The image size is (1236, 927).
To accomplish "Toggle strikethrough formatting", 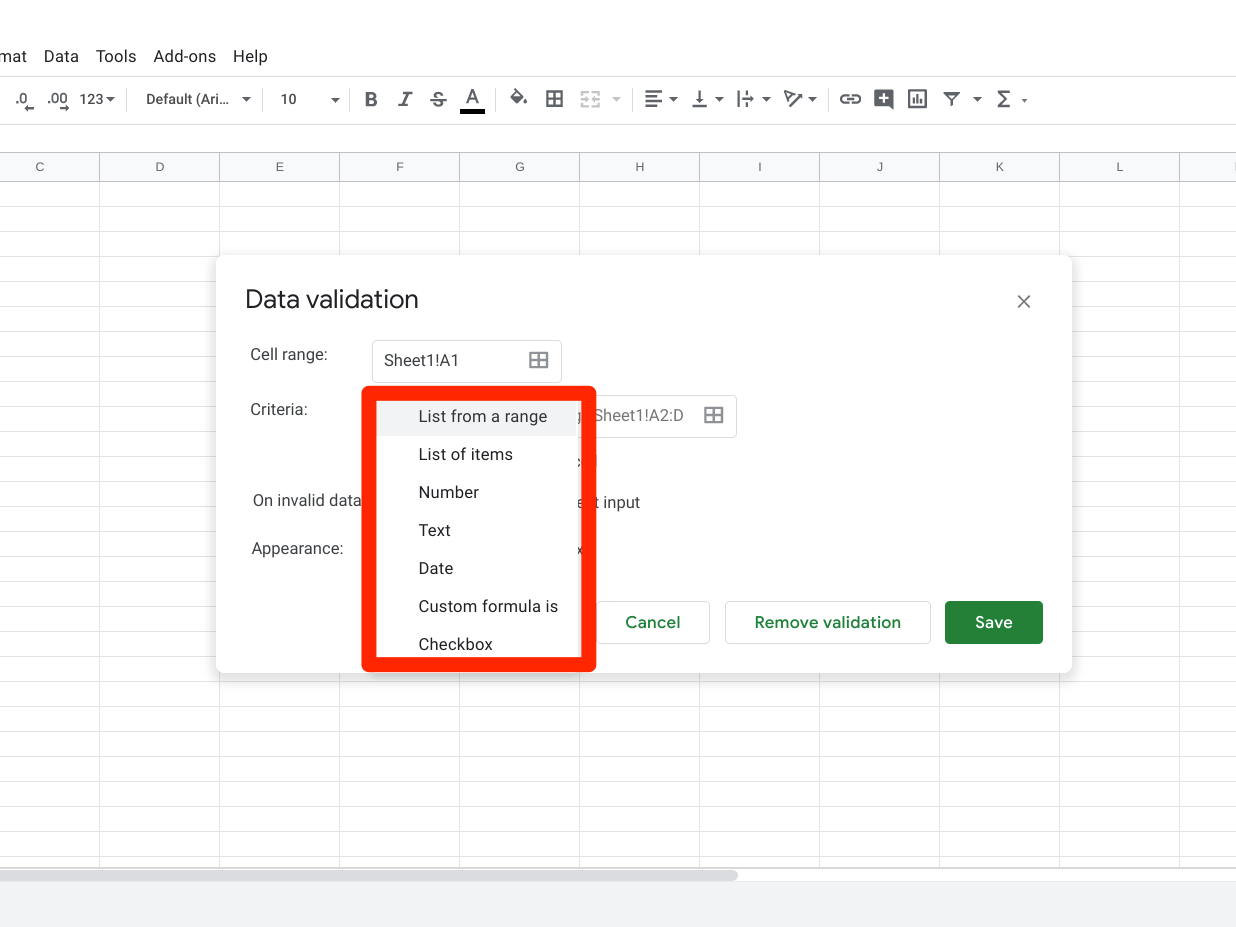I will 438,99.
